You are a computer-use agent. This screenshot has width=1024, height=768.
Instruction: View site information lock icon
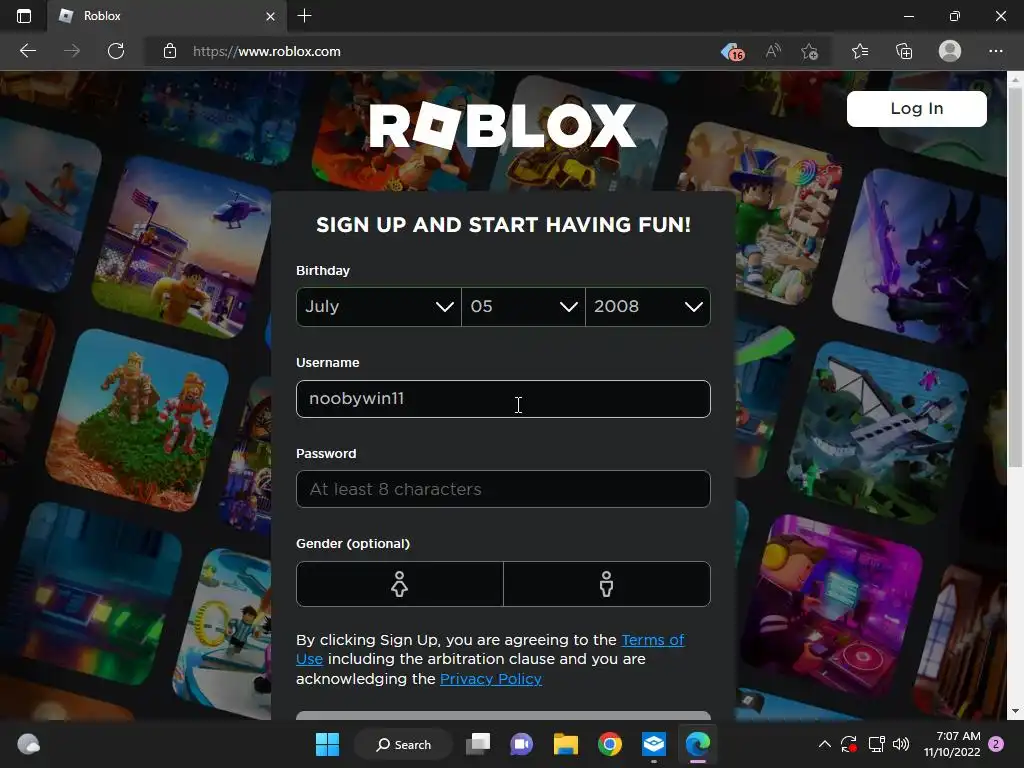(170, 51)
